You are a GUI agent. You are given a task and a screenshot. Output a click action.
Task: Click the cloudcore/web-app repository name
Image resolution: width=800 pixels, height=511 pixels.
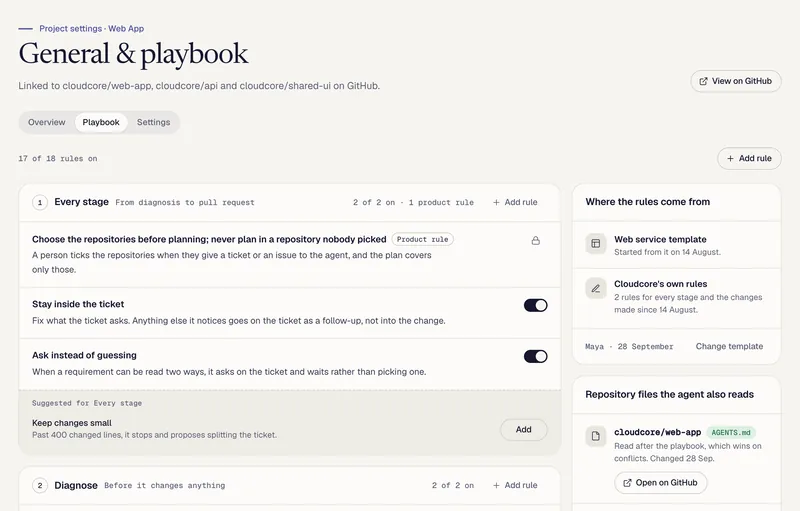click(x=657, y=432)
